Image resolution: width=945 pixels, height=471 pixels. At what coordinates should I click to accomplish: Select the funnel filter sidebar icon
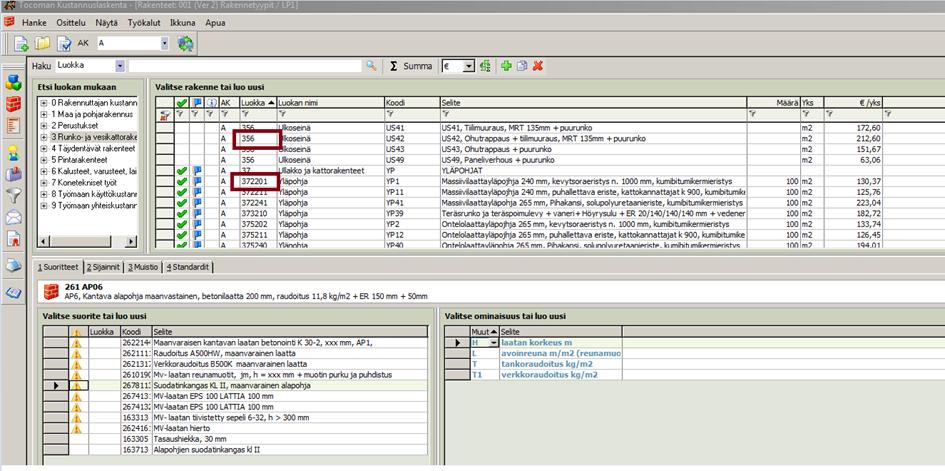13,195
